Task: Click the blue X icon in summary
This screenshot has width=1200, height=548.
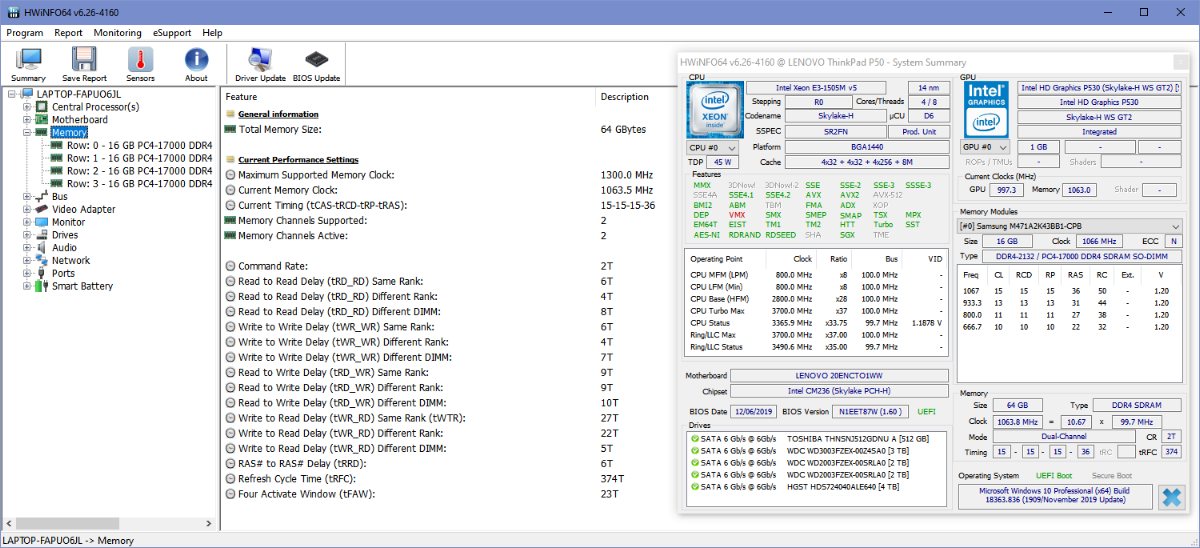Action: click(x=1170, y=497)
